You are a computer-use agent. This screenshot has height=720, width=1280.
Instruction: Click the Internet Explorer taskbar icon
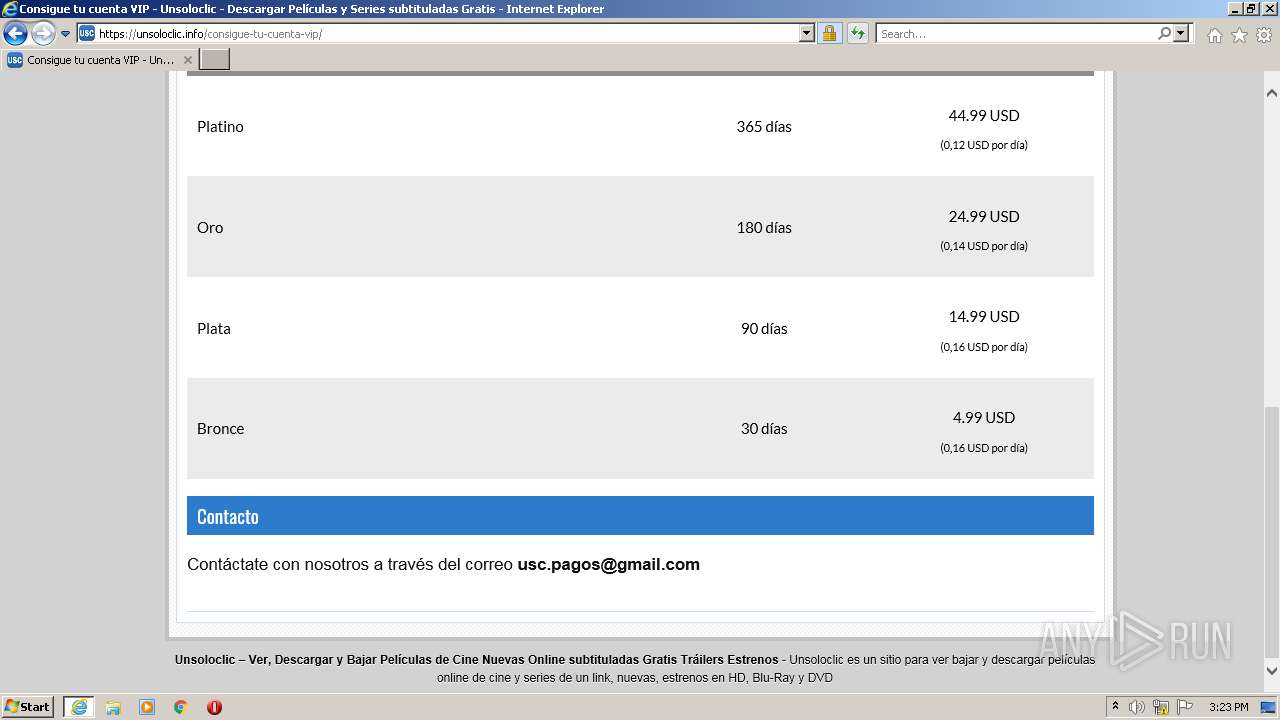(79, 707)
